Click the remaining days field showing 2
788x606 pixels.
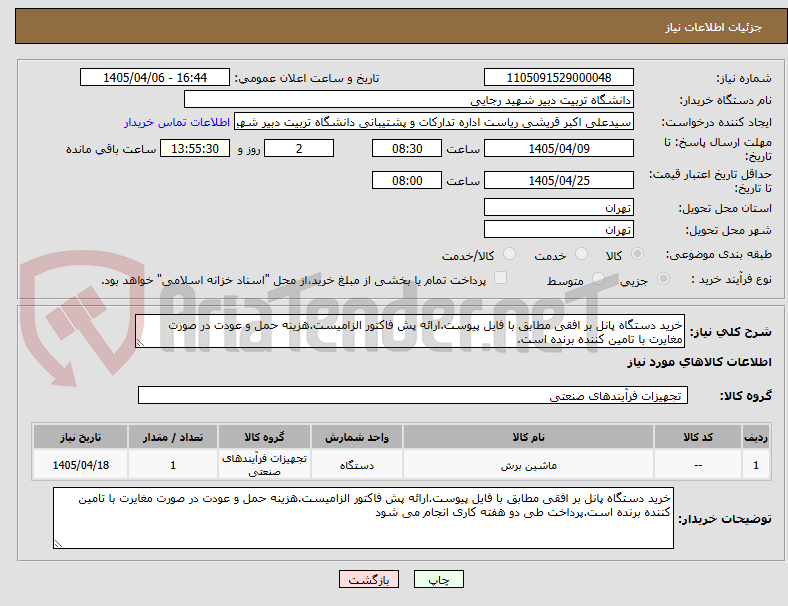[299, 148]
